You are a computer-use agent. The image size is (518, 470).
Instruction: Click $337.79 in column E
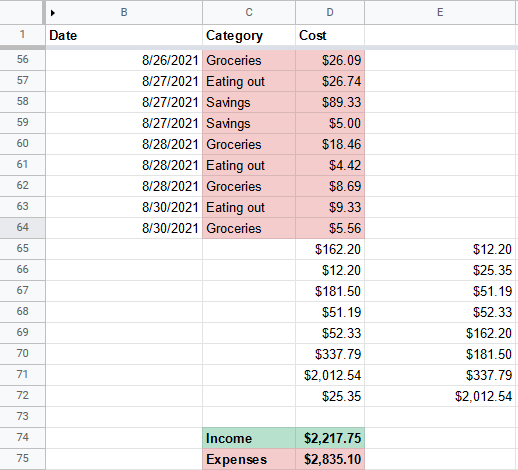pyautogui.click(x=440, y=375)
